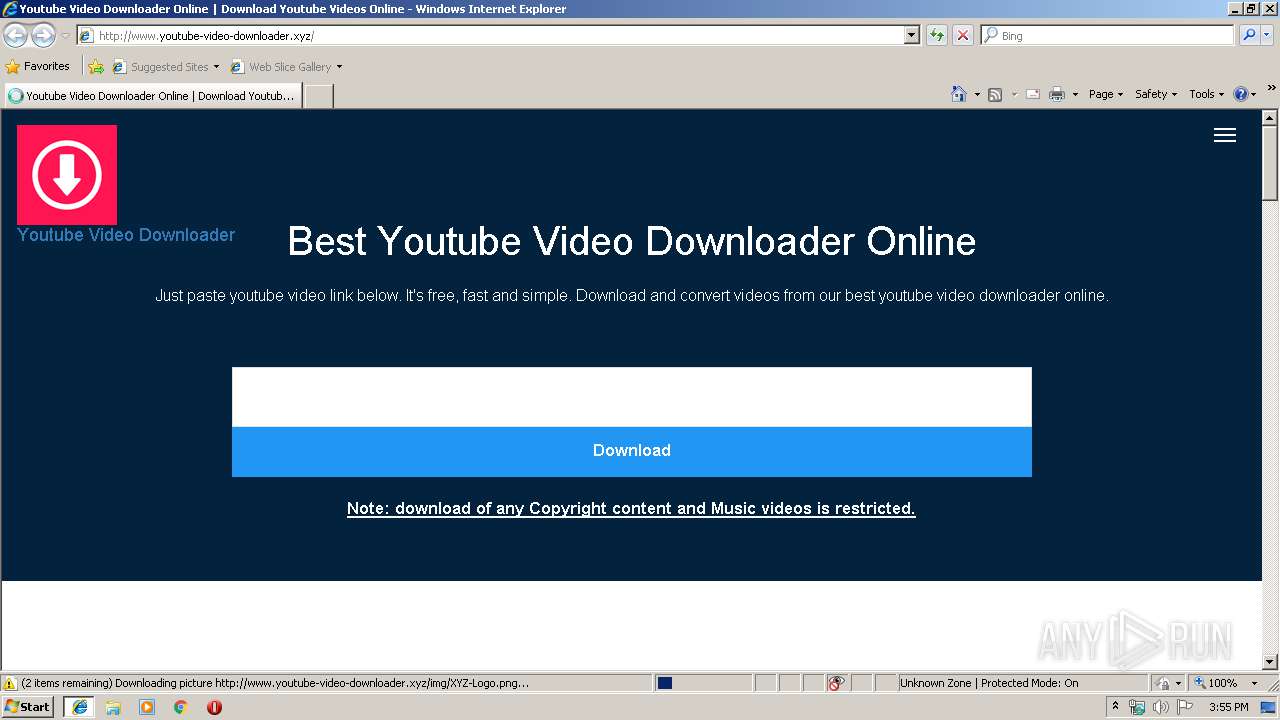Click the InPrivate filtering eye icon
This screenshot has height=720, width=1280.
[836, 683]
